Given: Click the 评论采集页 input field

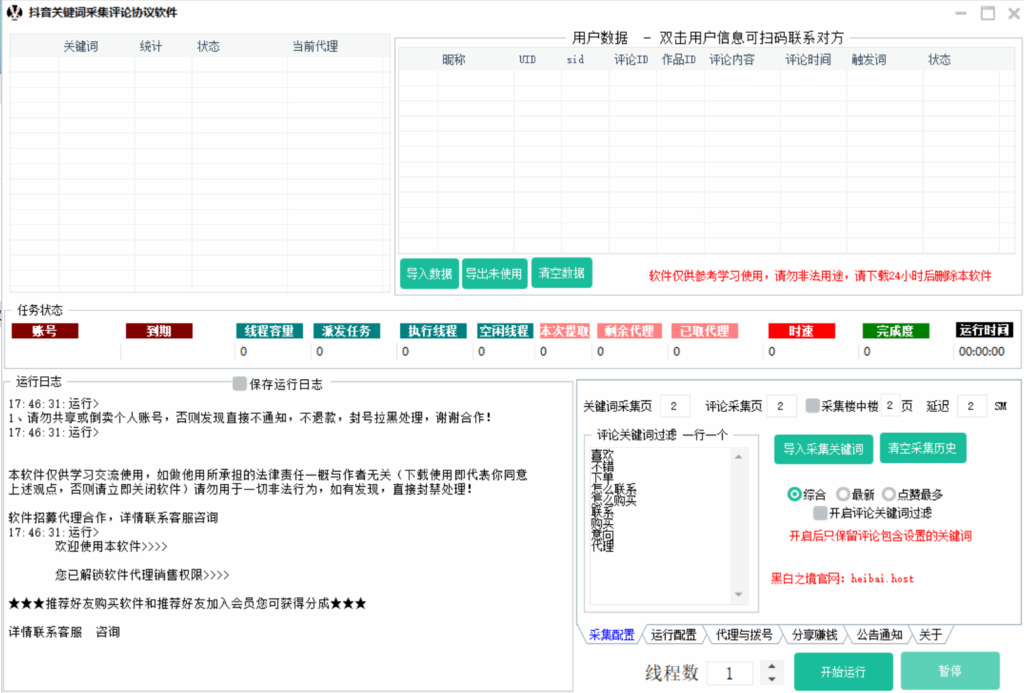Looking at the screenshot, I should coord(781,406).
